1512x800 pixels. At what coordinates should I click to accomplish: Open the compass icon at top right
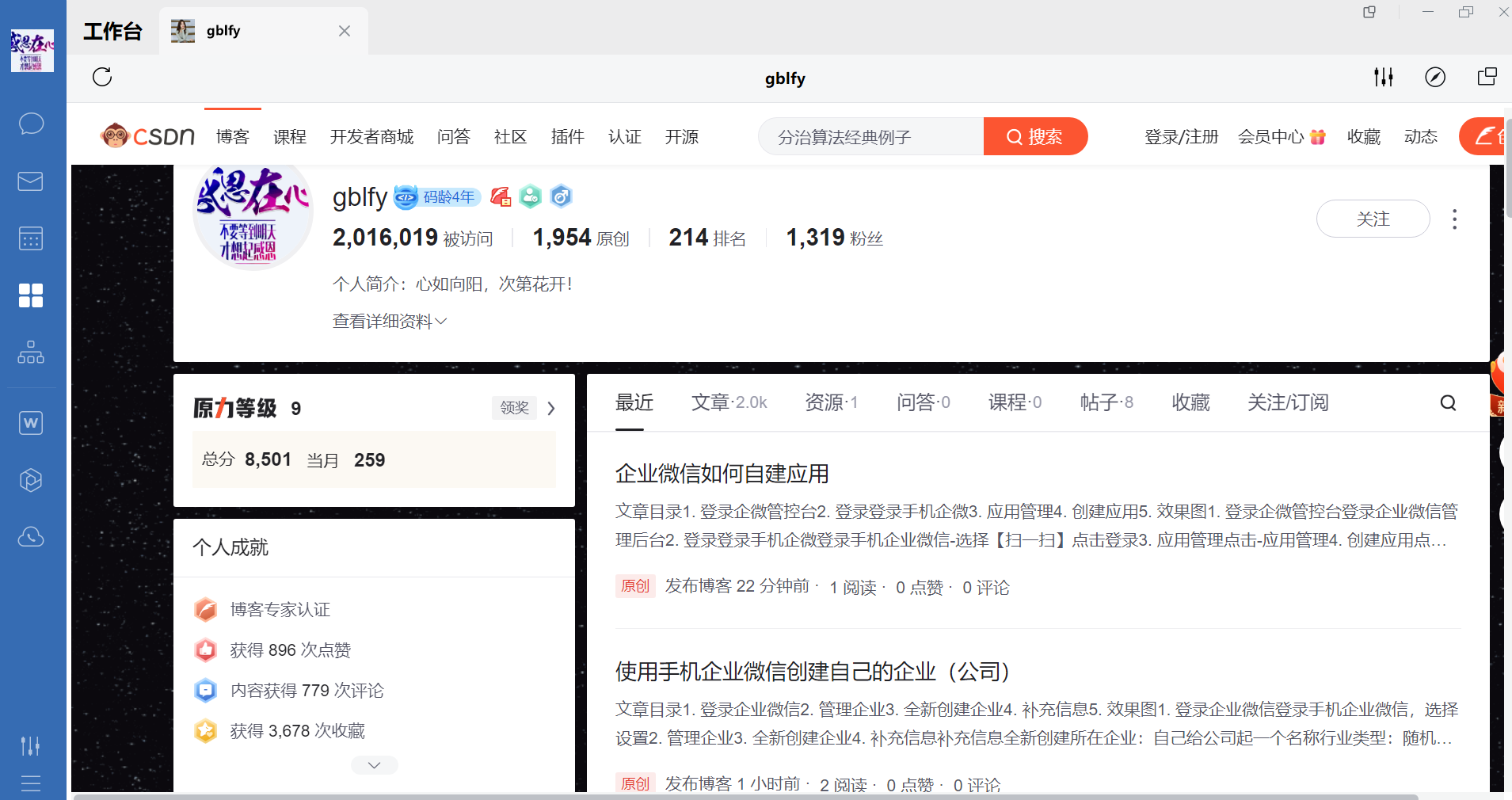[1435, 78]
